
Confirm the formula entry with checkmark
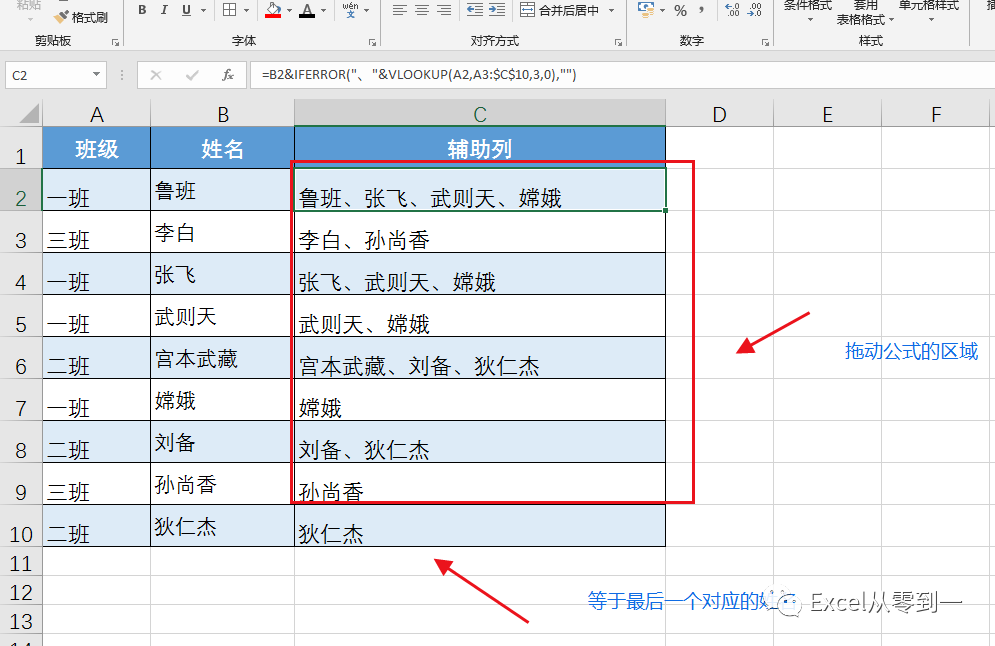tap(192, 76)
